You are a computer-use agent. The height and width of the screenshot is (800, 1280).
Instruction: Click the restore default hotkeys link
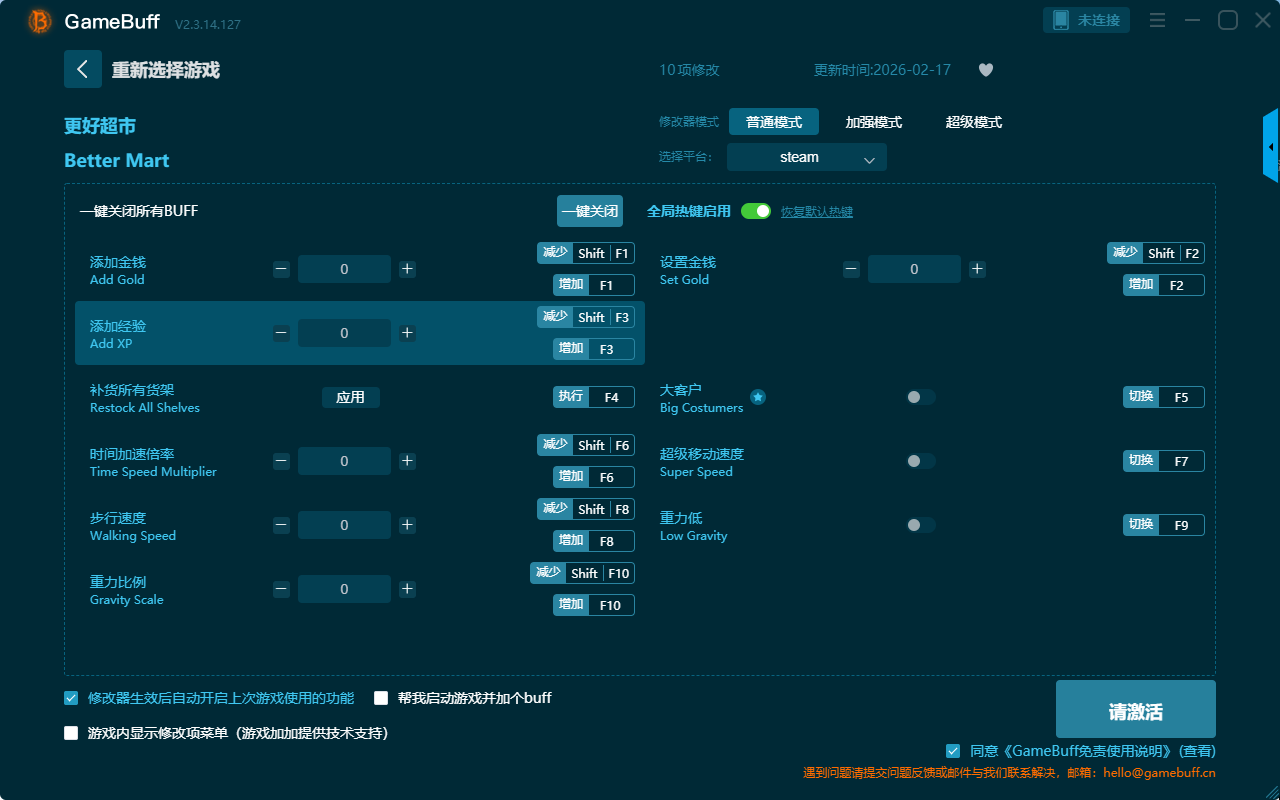tap(816, 212)
